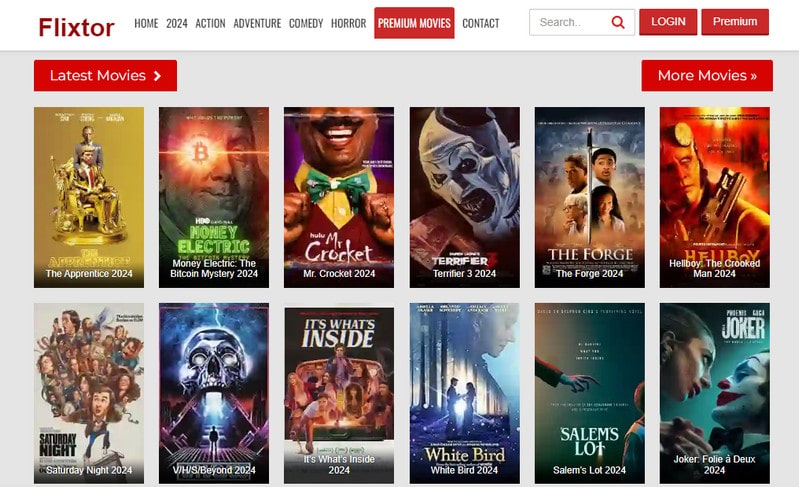Open the 2024 menu category
Screen dimensions: 799x487
177,23
